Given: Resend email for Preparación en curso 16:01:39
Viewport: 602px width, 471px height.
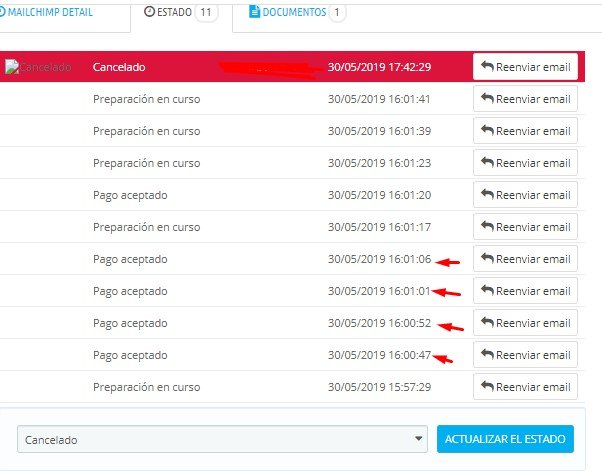Looking at the screenshot, I should (525, 131).
